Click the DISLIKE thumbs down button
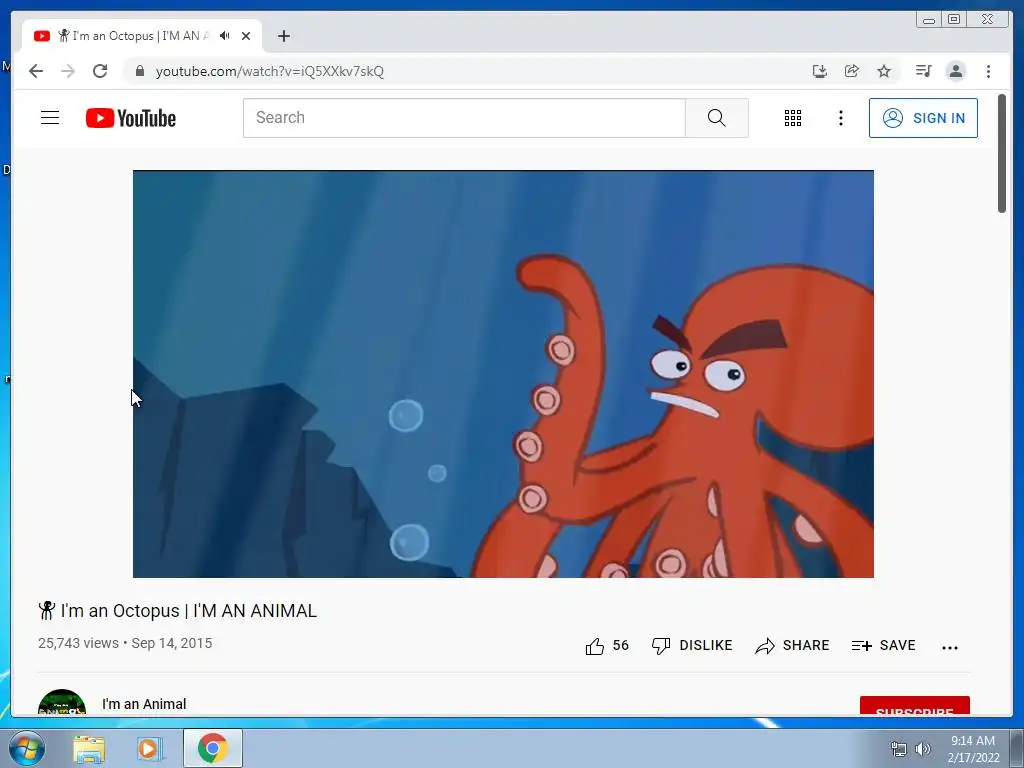1024x768 pixels. pyautogui.click(x=692, y=646)
